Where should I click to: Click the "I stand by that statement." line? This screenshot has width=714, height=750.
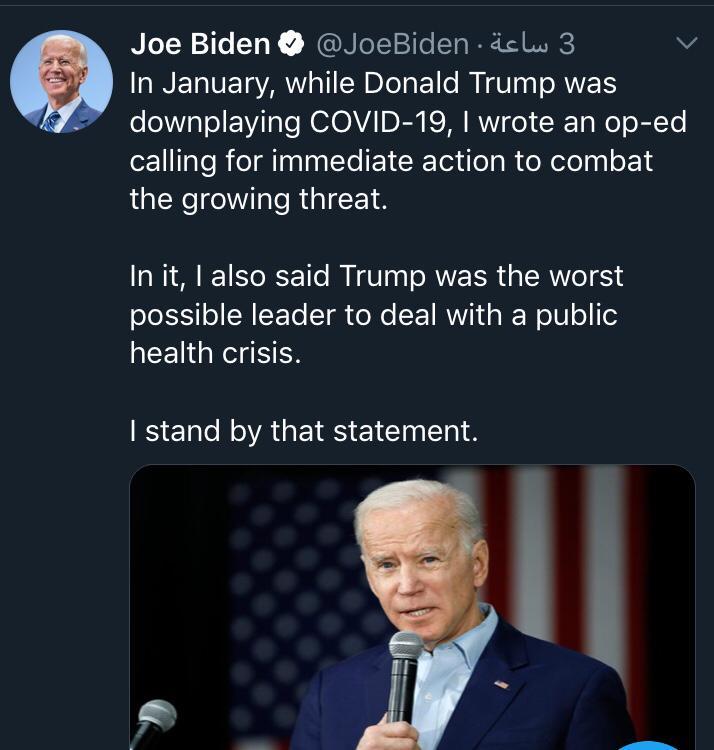pos(304,431)
